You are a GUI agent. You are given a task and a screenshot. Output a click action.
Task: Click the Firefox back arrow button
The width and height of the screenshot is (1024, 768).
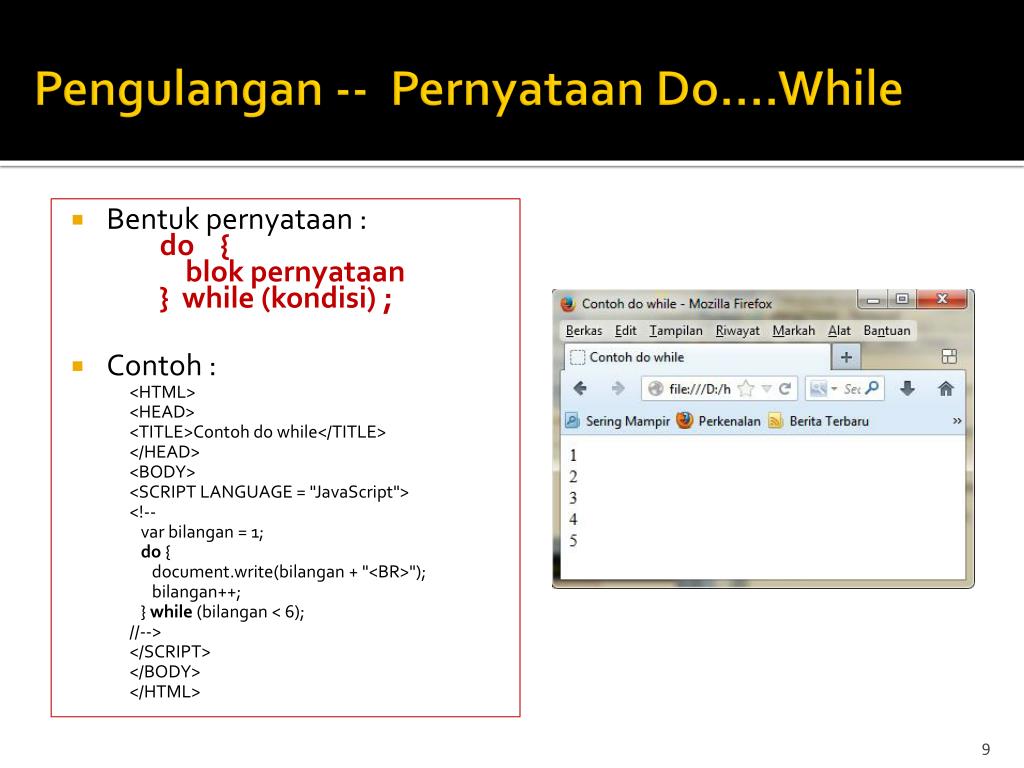point(580,389)
